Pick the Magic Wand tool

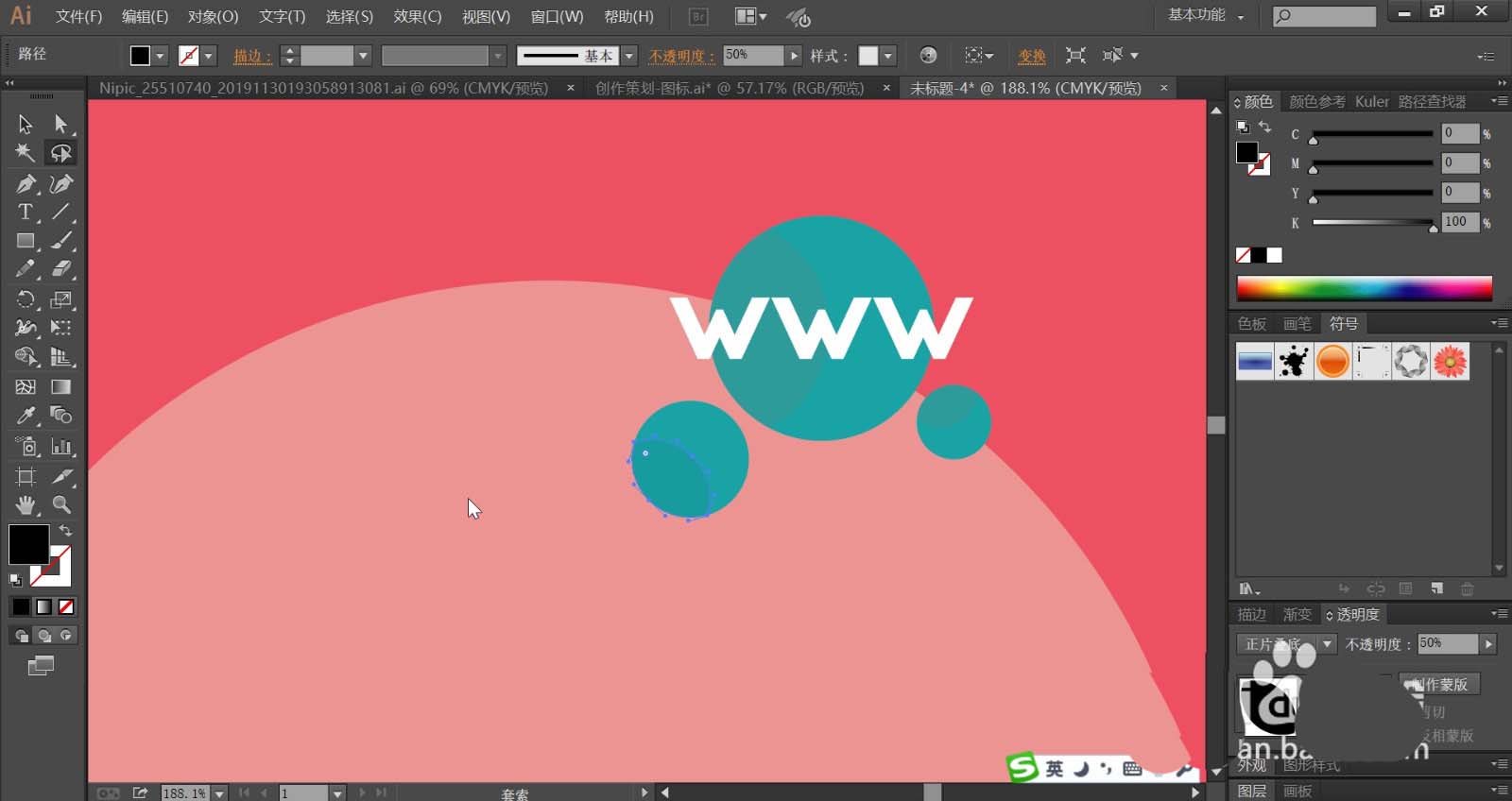pyautogui.click(x=26, y=153)
